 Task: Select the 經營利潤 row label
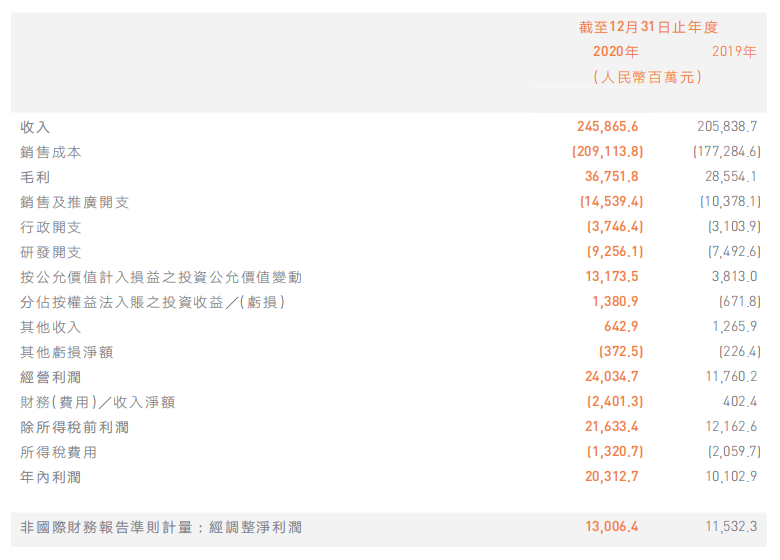pyautogui.click(x=51, y=377)
